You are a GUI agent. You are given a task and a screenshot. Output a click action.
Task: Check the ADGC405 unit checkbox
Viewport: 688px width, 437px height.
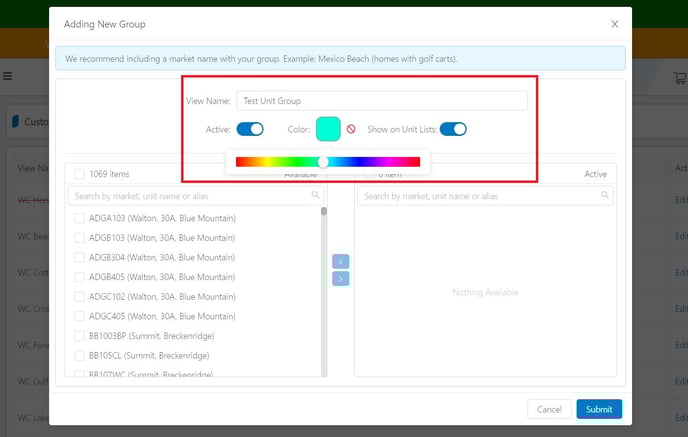pyautogui.click(x=79, y=316)
